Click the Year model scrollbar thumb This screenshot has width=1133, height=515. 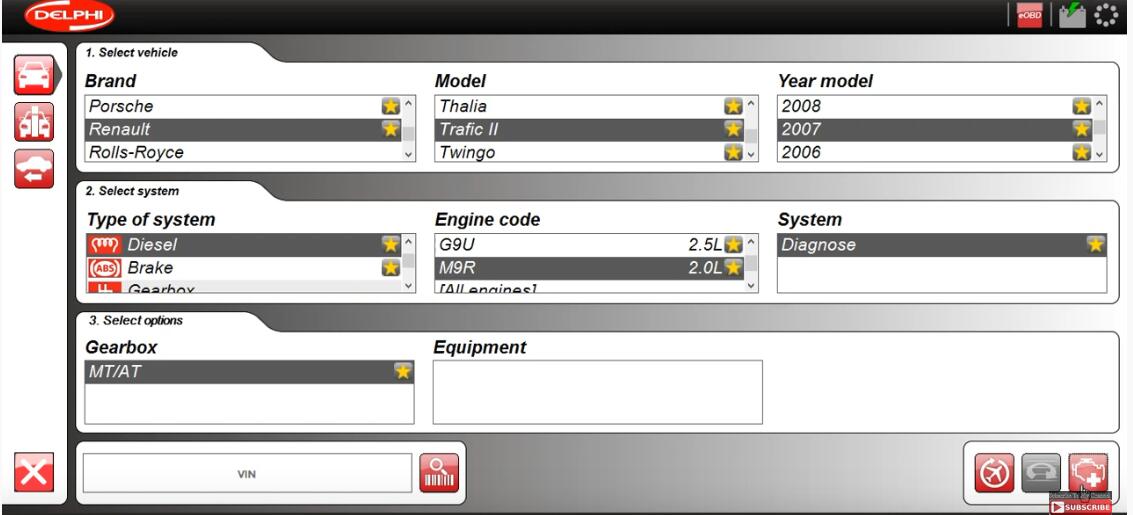pyautogui.click(x=1099, y=128)
